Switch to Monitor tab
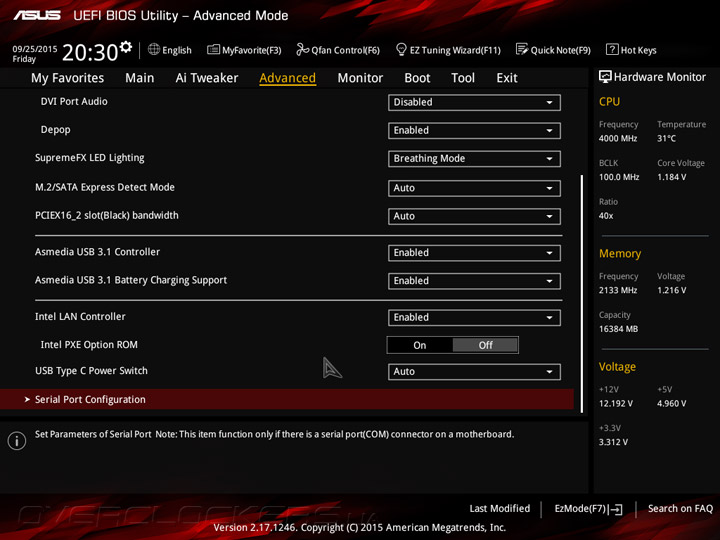This screenshot has width=720, height=540. click(360, 78)
